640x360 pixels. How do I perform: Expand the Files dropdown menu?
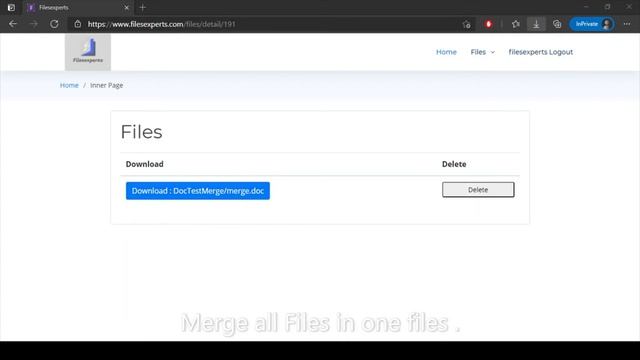(x=482, y=52)
